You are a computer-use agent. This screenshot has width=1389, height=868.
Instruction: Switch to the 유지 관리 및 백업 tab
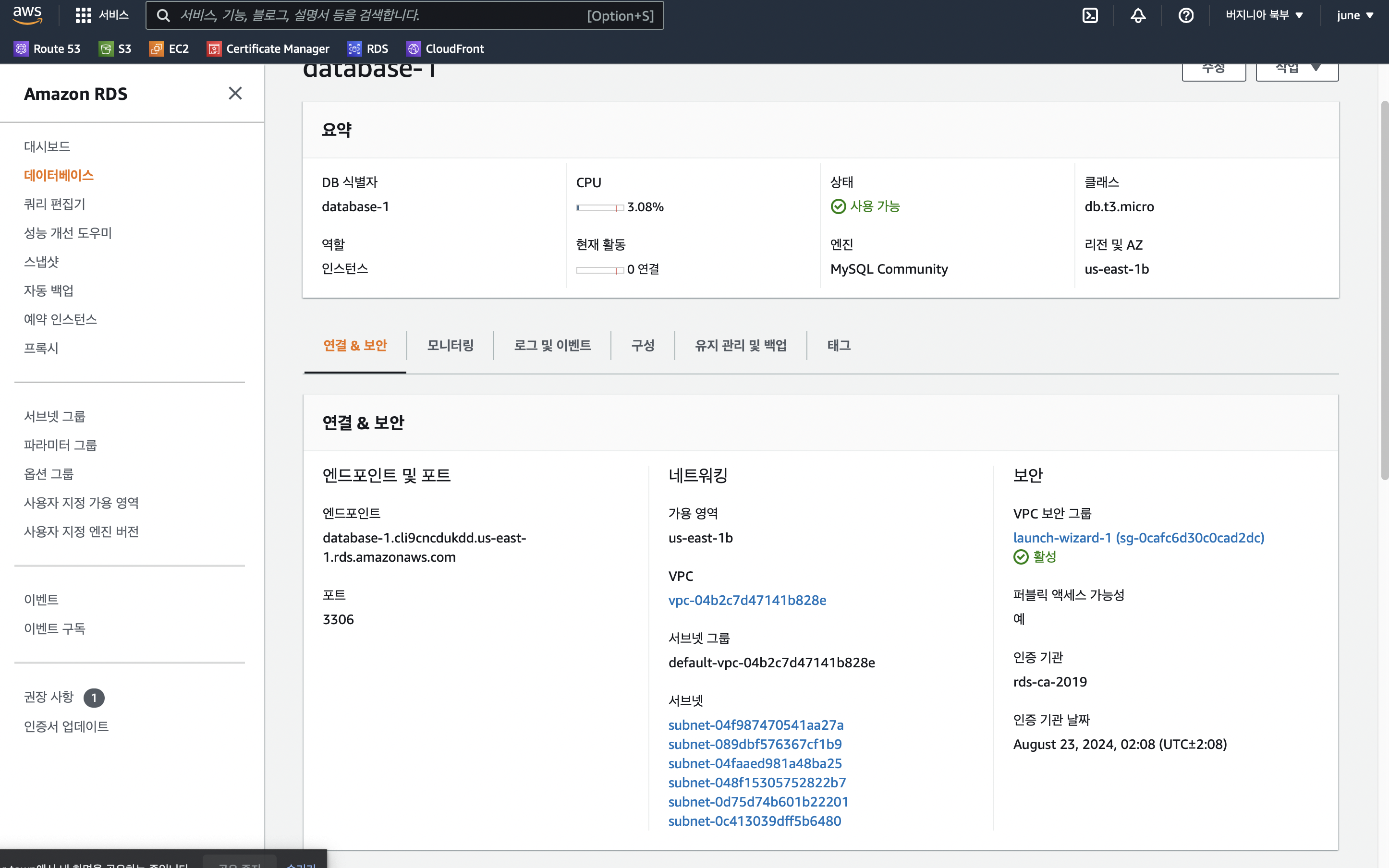click(741, 346)
